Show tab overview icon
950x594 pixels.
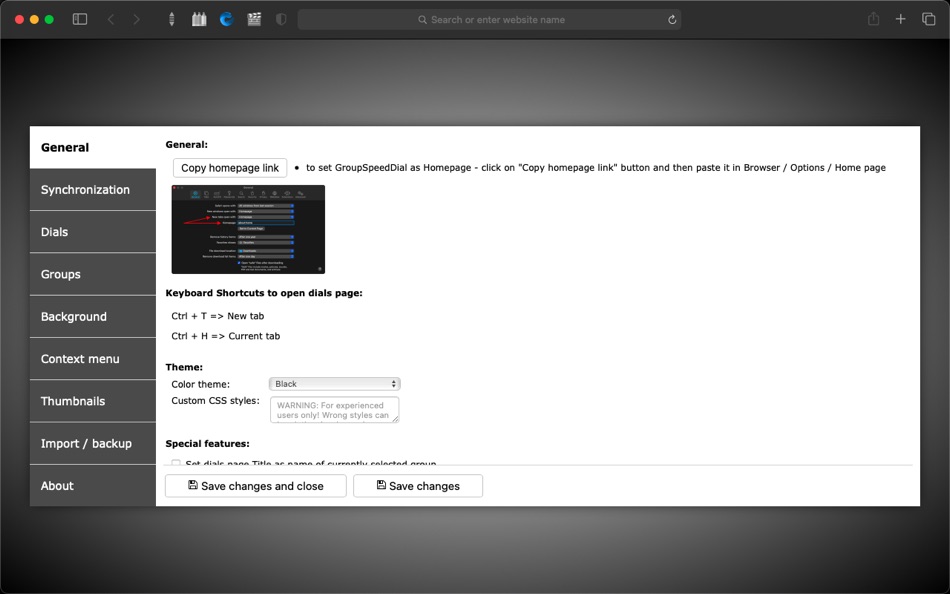(x=928, y=19)
